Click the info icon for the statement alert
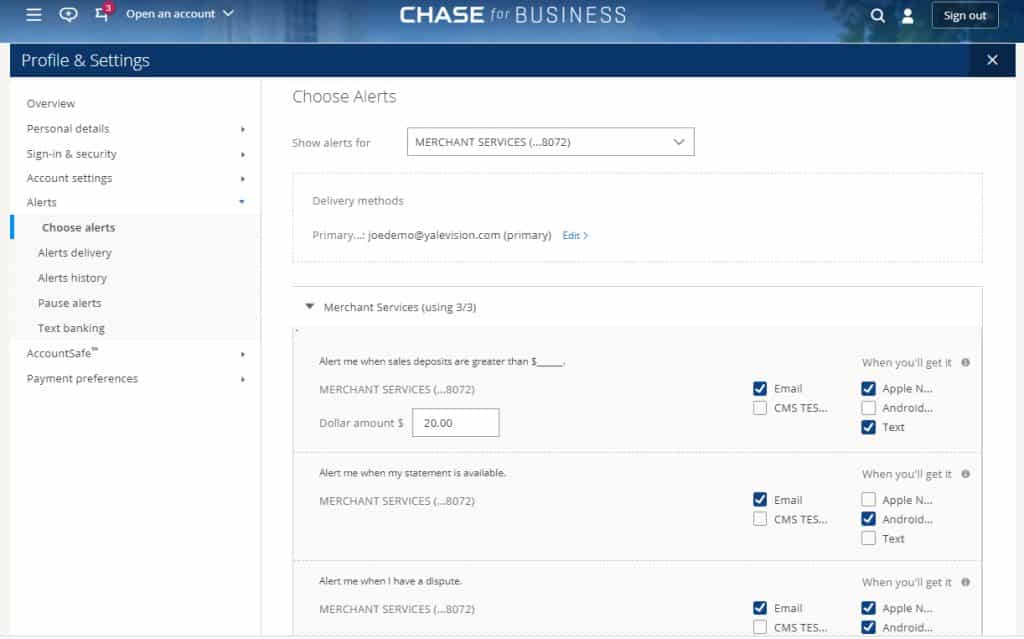Screen dimensions: 1024x639 [x=965, y=473]
